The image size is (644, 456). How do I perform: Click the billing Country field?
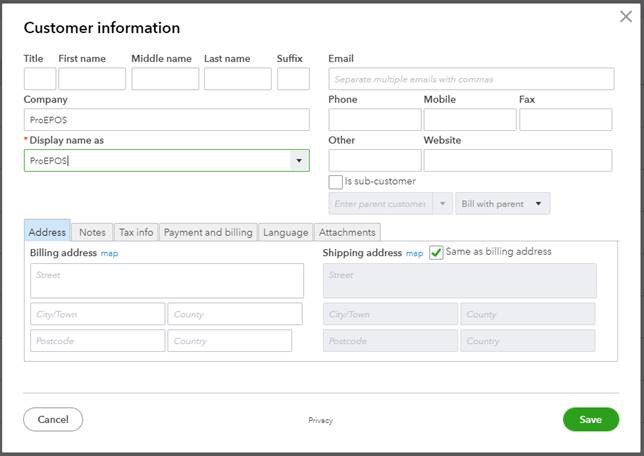[230, 341]
